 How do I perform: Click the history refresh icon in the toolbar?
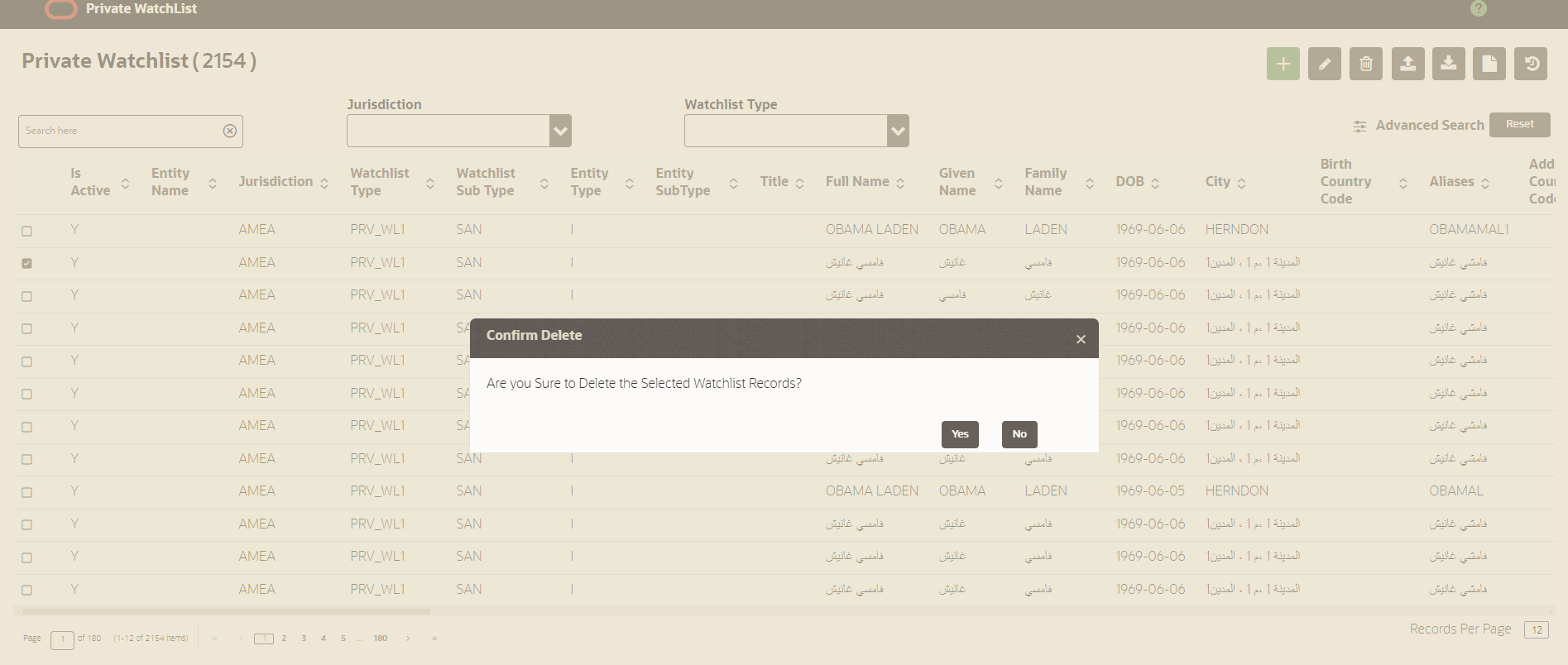pyautogui.click(x=1531, y=64)
